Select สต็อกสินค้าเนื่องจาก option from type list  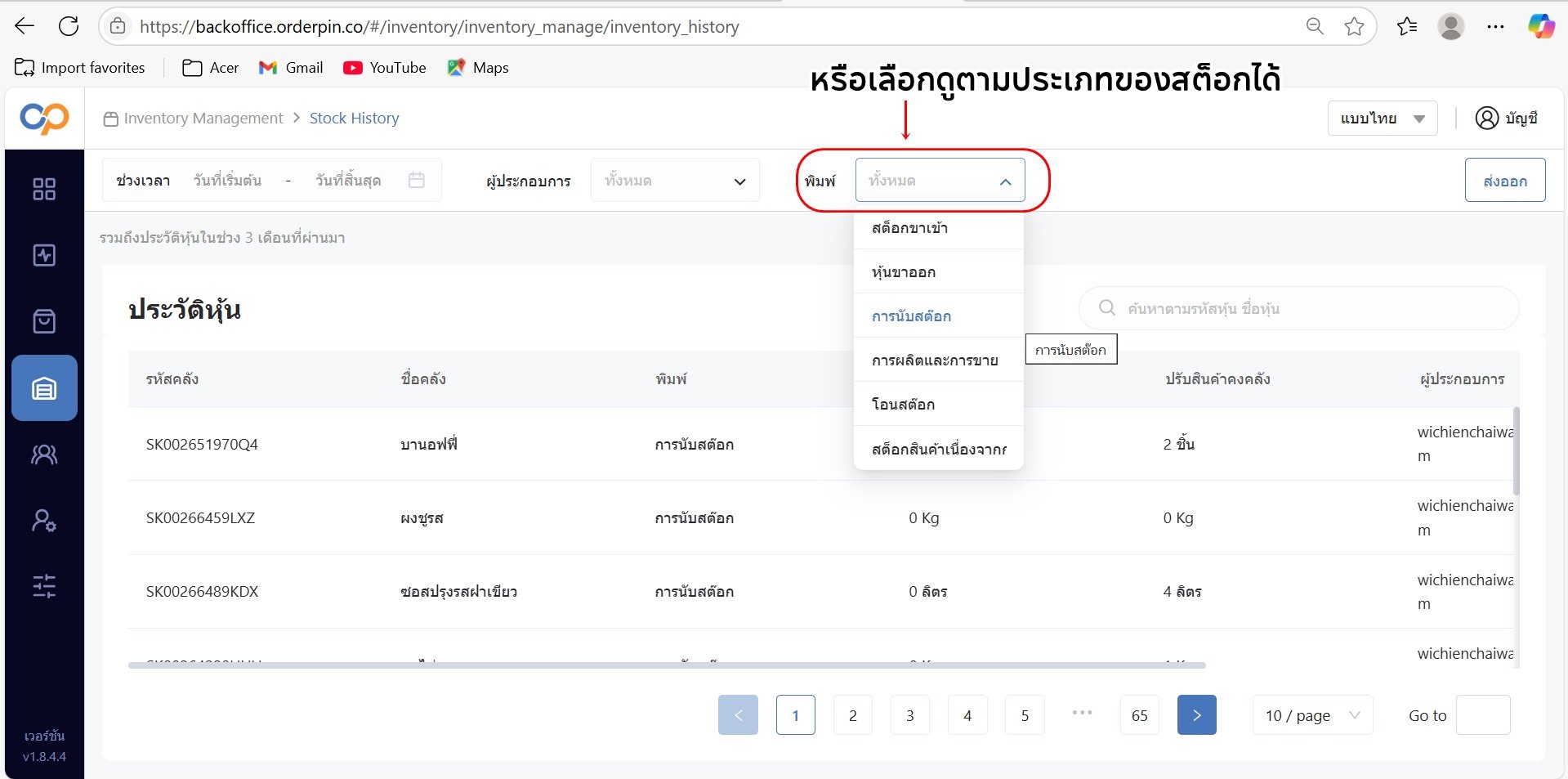pos(938,449)
